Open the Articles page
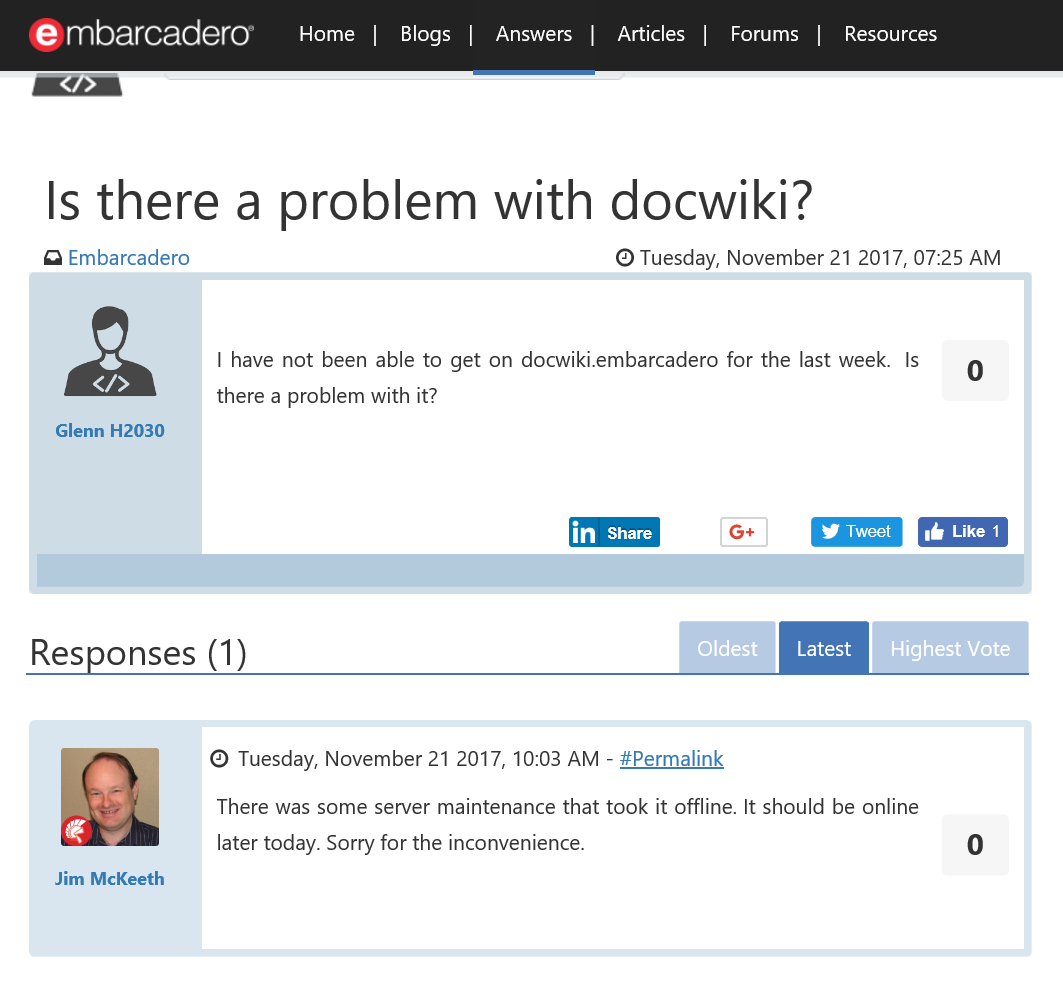The height and width of the screenshot is (983, 1063). point(651,34)
